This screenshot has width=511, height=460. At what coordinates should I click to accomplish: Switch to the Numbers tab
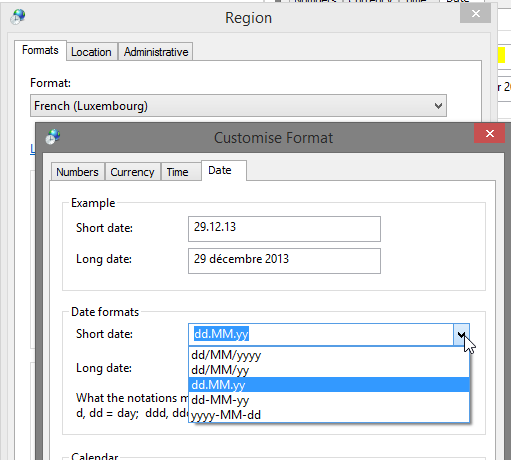click(x=77, y=172)
